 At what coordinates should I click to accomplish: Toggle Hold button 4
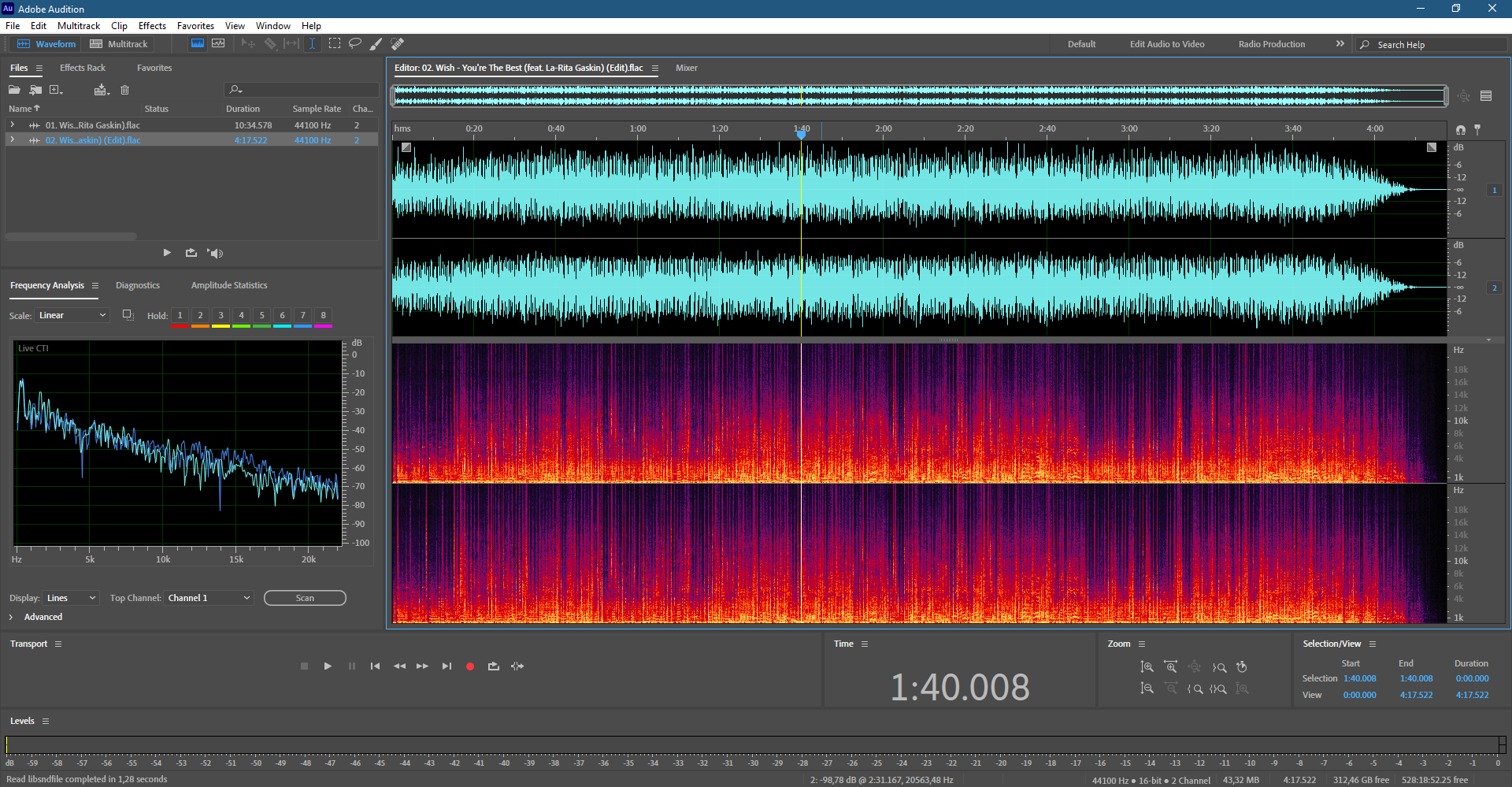pyautogui.click(x=242, y=315)
